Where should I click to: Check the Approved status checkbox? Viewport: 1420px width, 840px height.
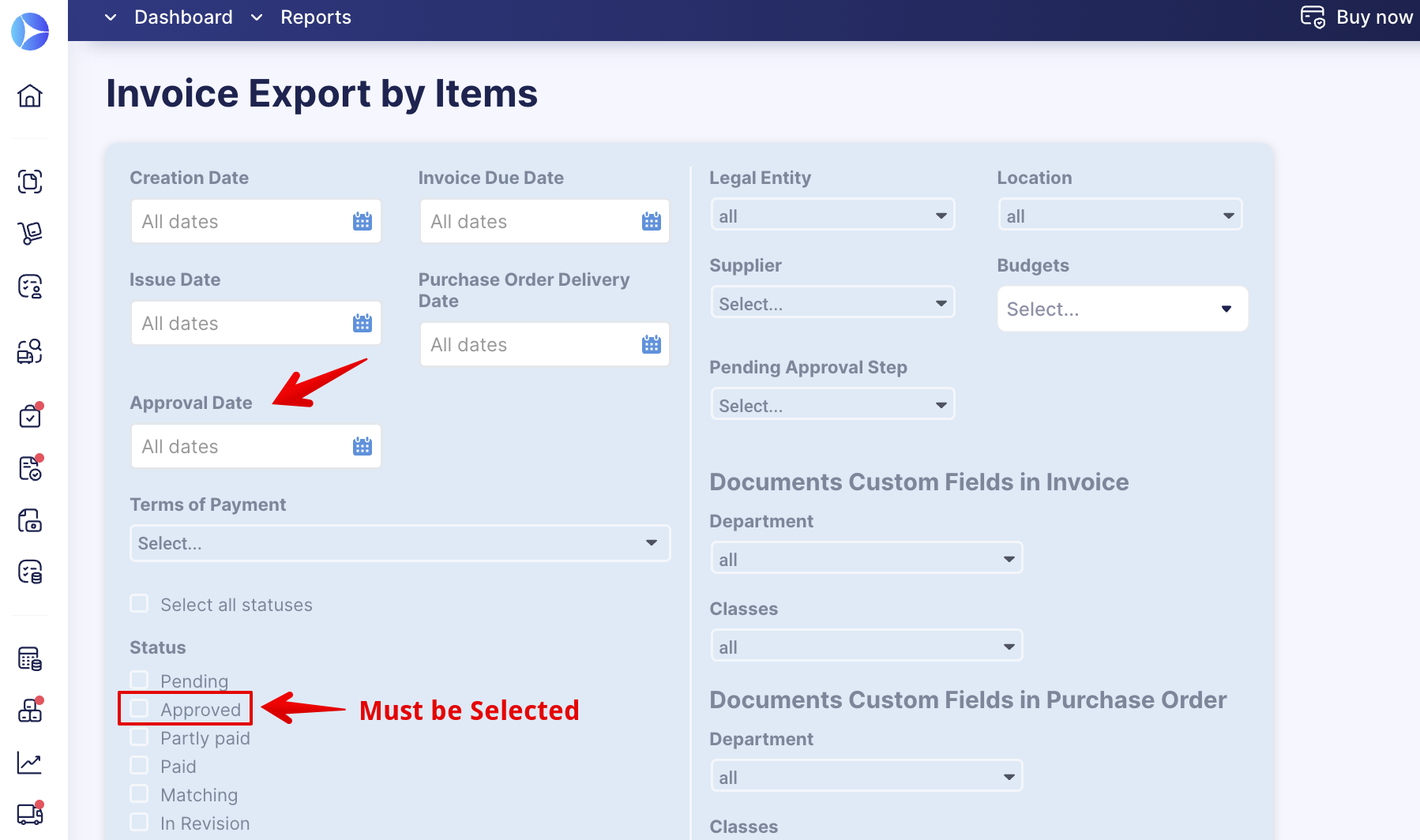(x=139, y=708)
